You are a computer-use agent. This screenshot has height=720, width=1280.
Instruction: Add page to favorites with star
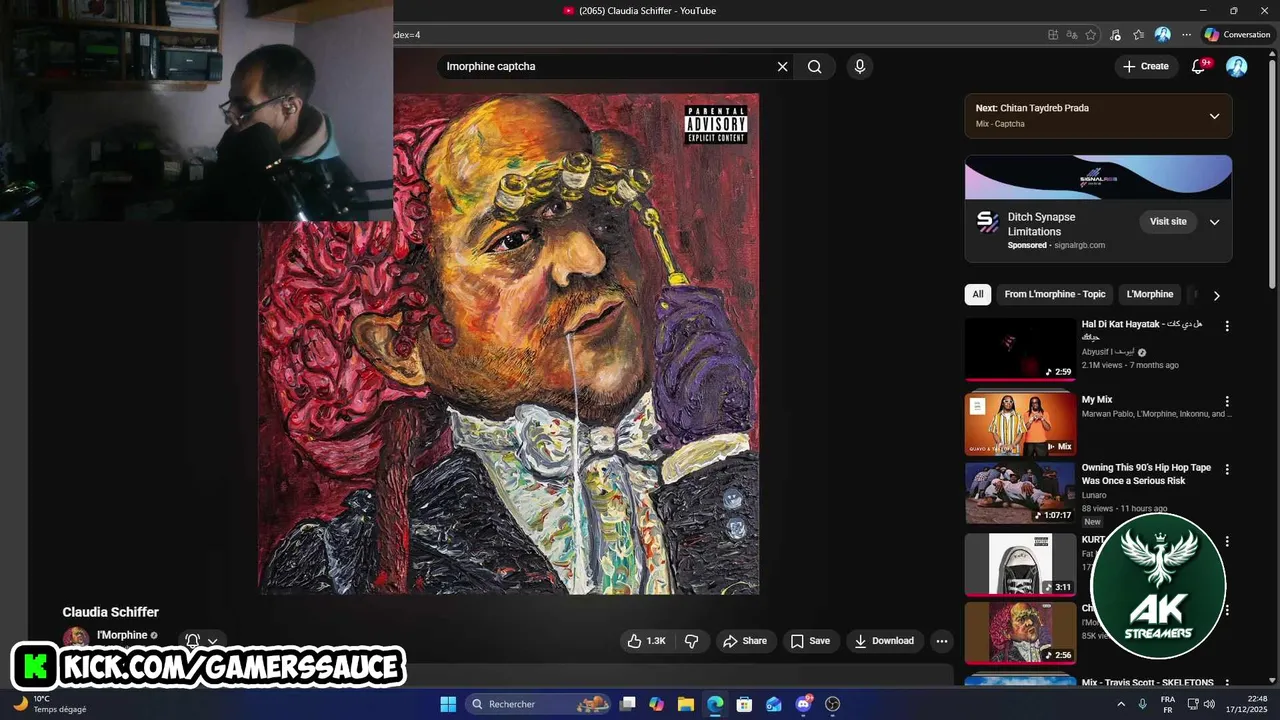1091,34
